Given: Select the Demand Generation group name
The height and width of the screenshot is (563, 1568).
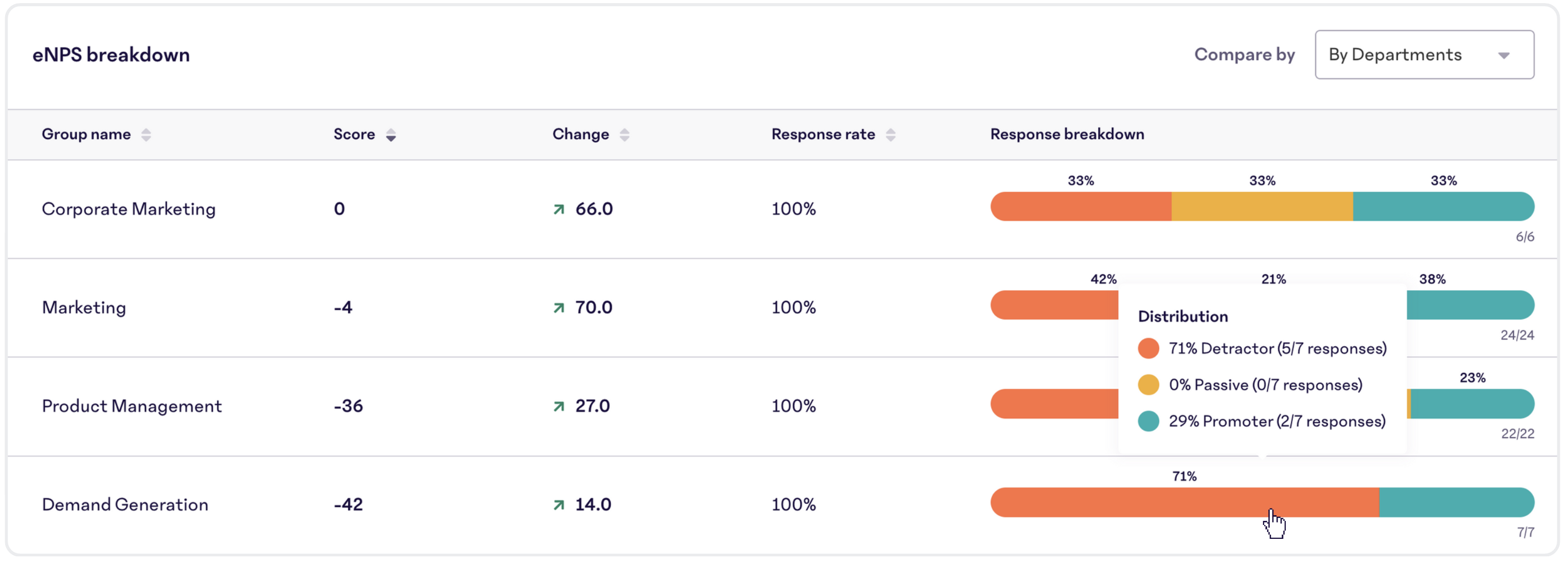Looking at the screenshot, I should point(125,504).
